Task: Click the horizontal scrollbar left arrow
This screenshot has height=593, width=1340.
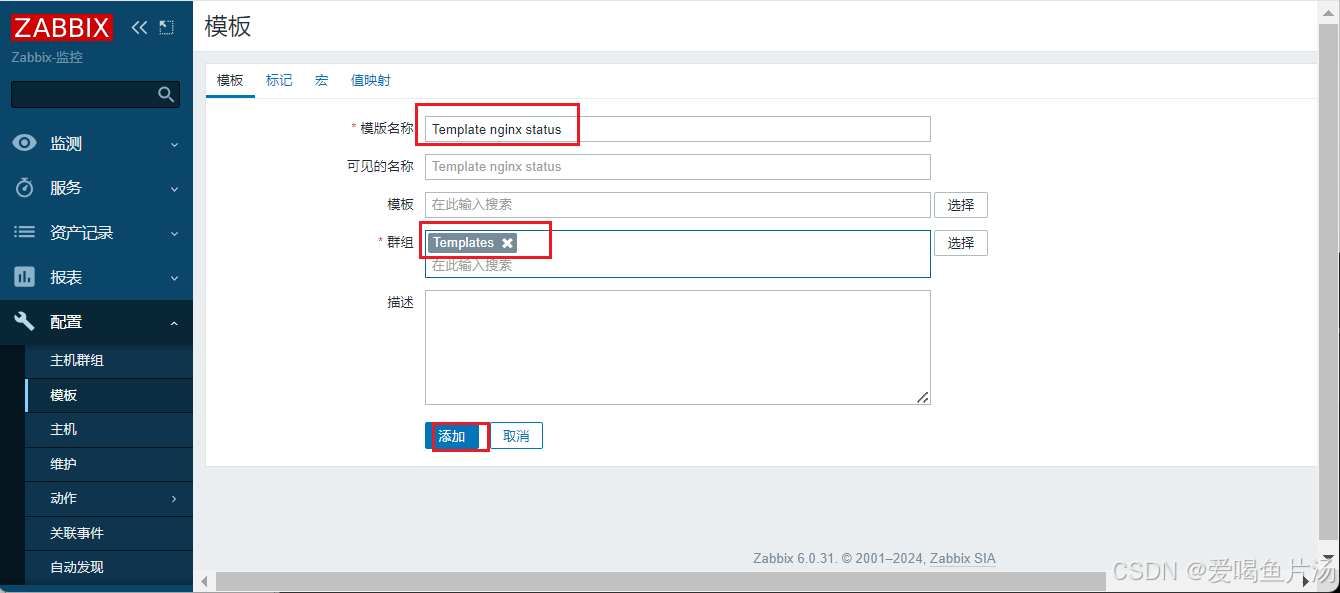Action: [x=204, y=581]
